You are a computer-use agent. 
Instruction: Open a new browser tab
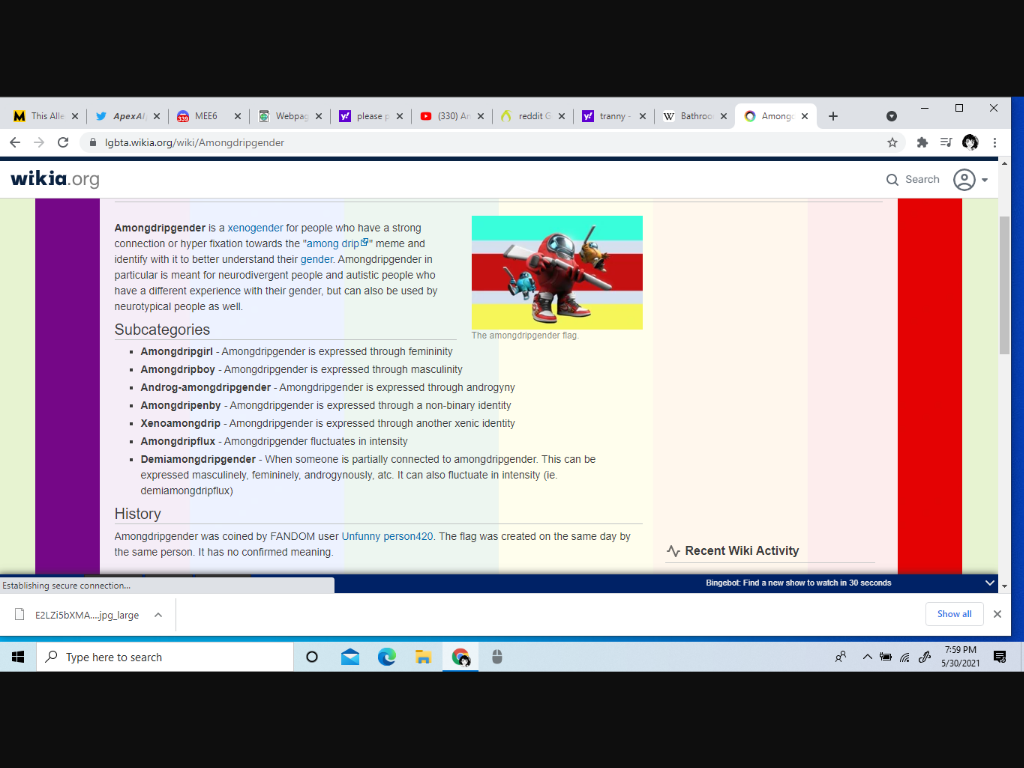[833, 116]
